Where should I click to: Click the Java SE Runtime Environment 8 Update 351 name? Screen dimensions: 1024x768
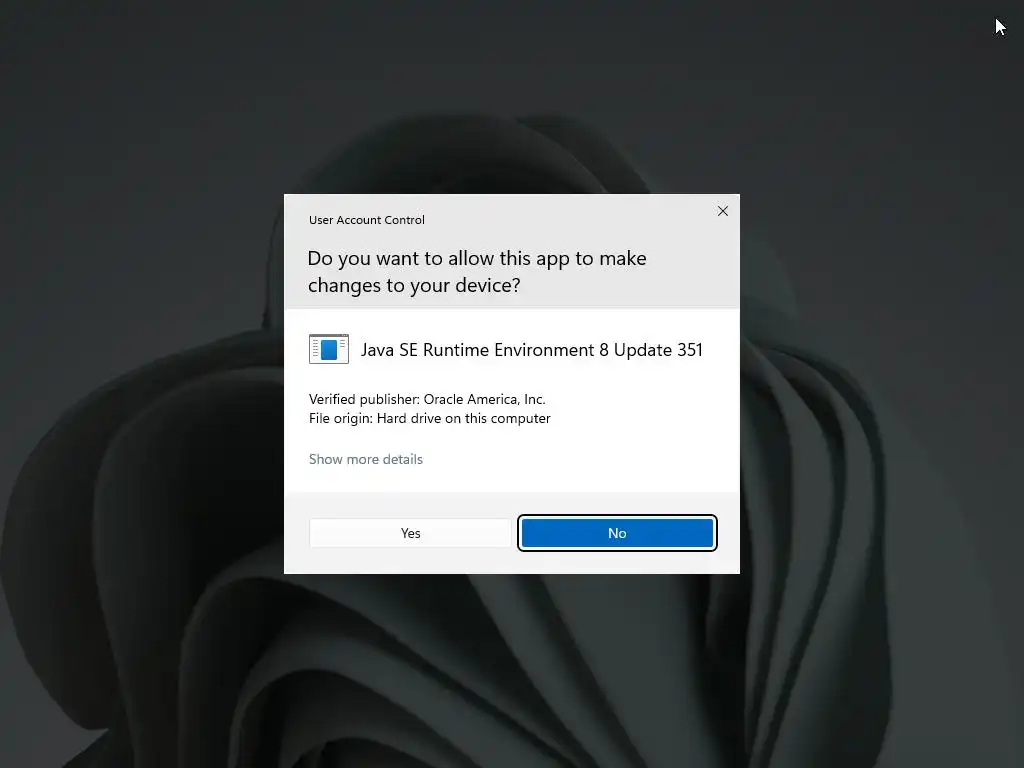[532, 350]
